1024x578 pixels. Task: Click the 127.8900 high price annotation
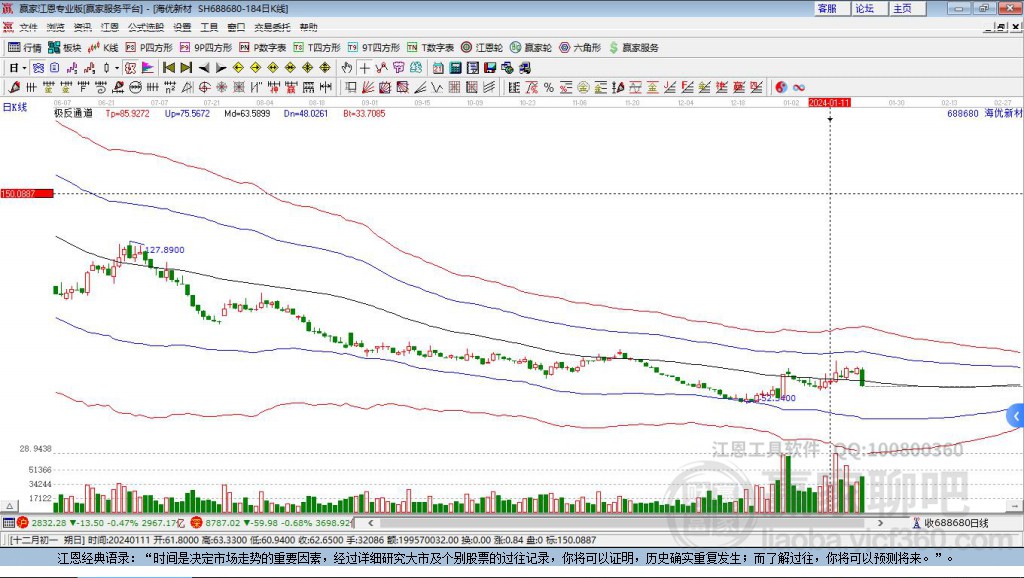click(x=165, y=250)
